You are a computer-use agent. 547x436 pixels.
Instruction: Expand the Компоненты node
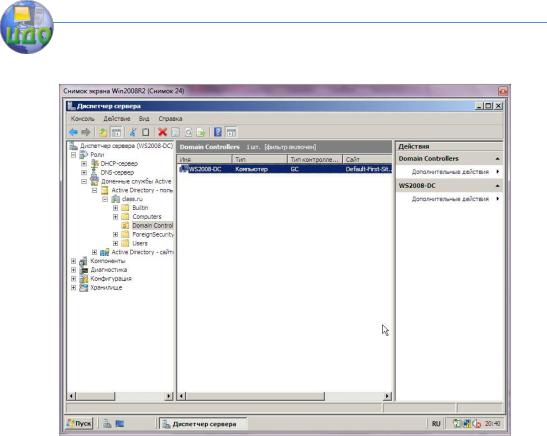(x=73, y=261)
